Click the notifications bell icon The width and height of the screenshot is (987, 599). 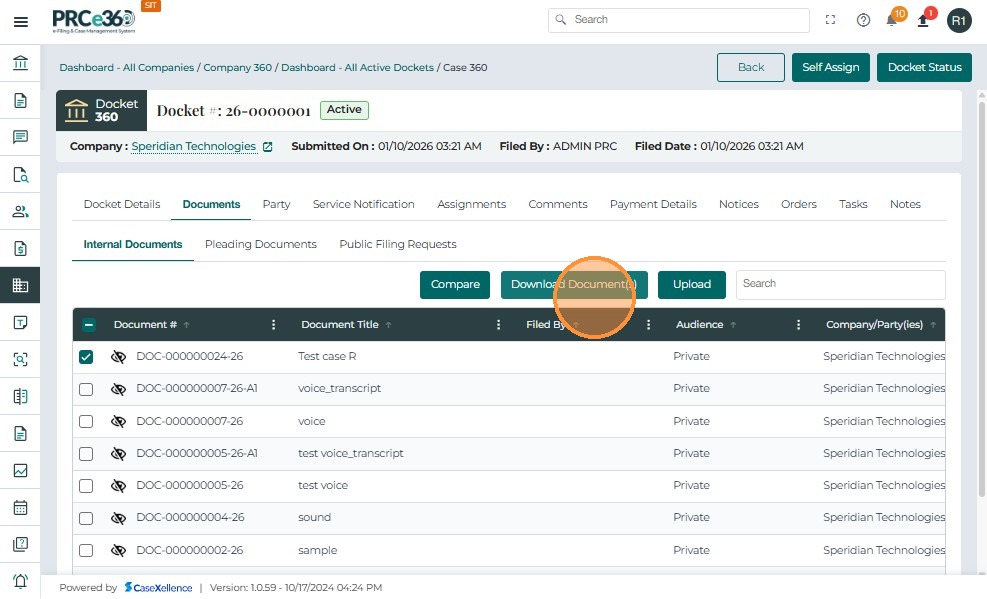(x=892, y=20)
